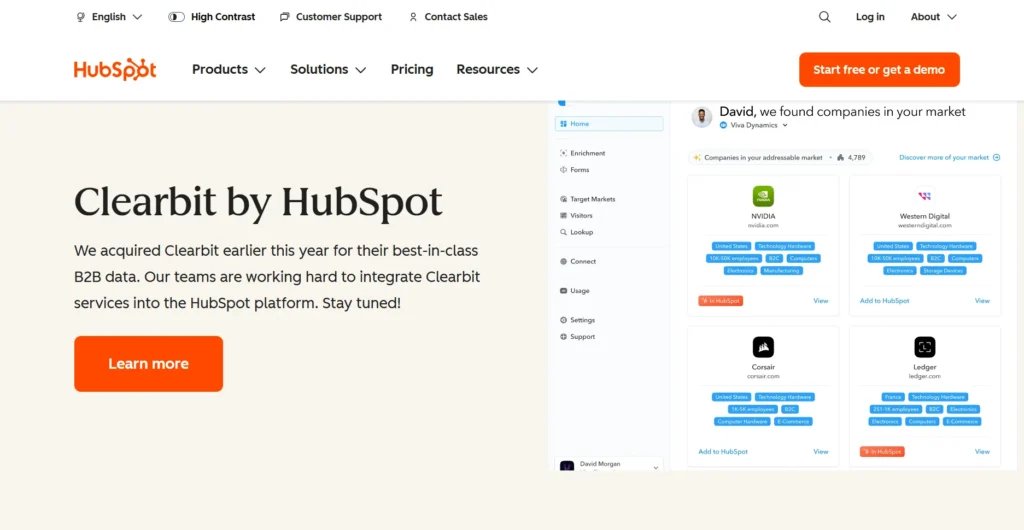Click the Target Markets icon in the sidebar
The width and height of the screenshot is (1024, 530).
564,199
